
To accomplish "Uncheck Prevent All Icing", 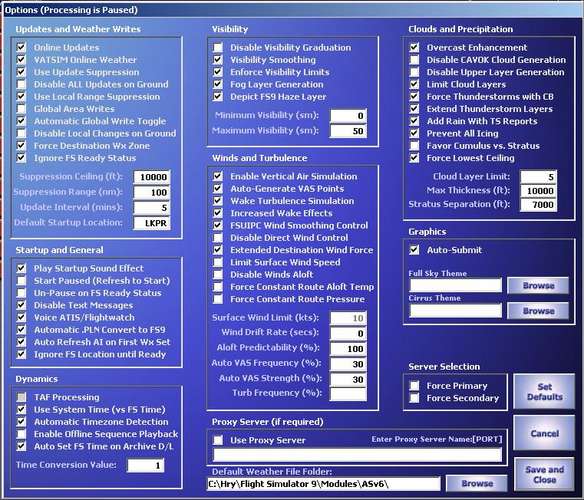I will click(x=414, y=133).
